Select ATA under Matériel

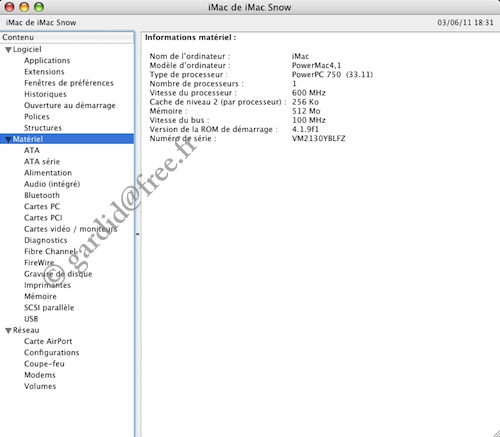(x=32, y=150)
